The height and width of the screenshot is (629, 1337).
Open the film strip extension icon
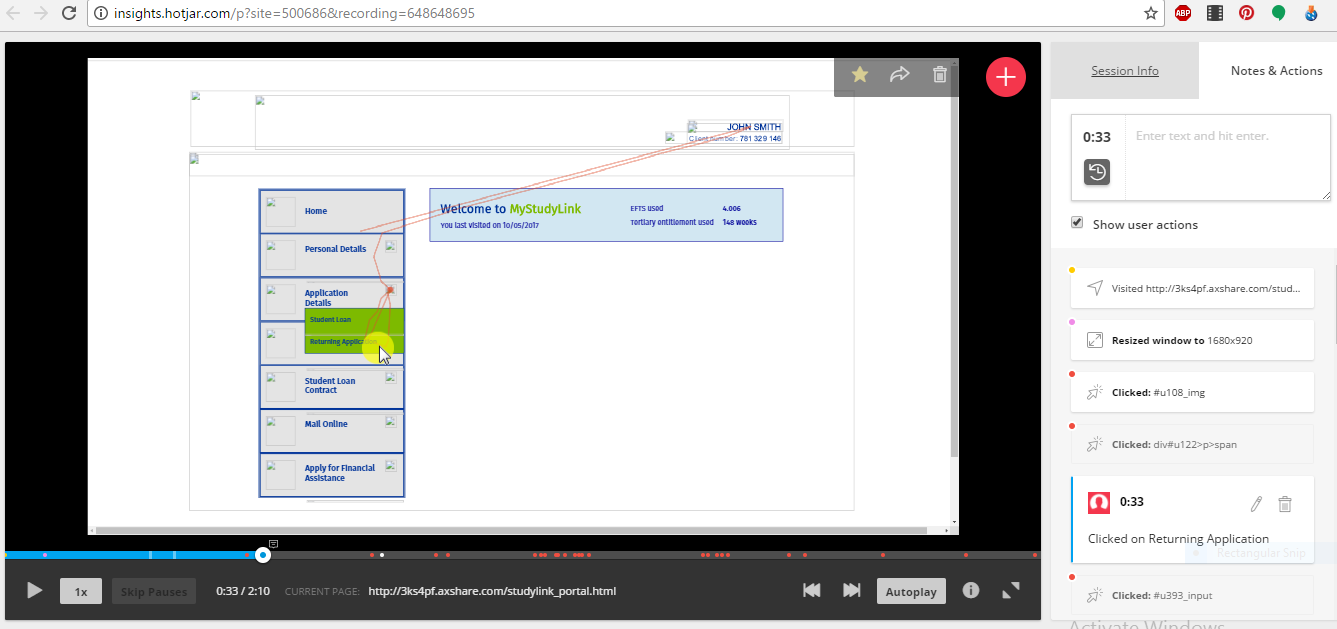[1215, 13]
